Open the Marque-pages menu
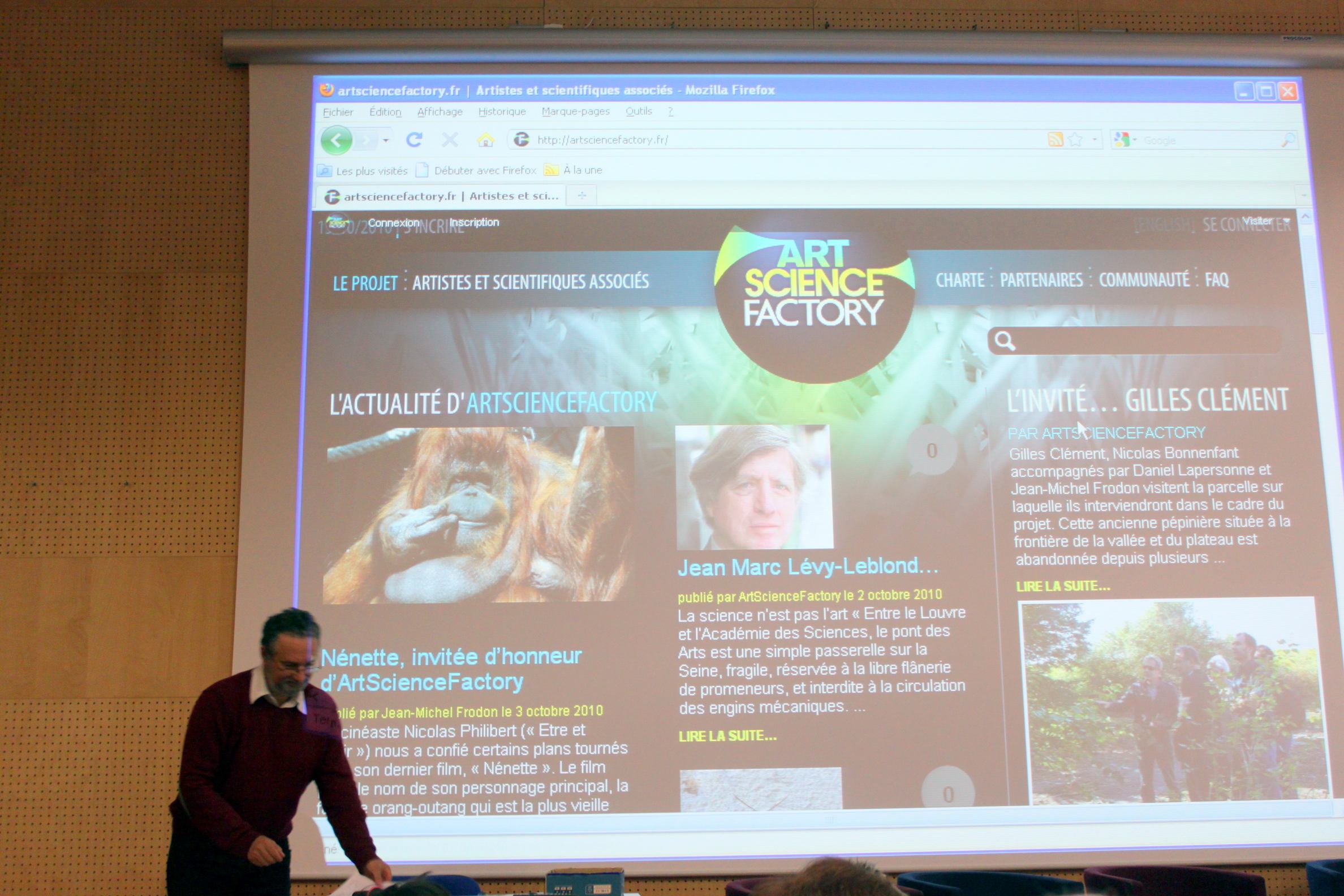This screenshot has height=896, width=1344. (575, 111)
